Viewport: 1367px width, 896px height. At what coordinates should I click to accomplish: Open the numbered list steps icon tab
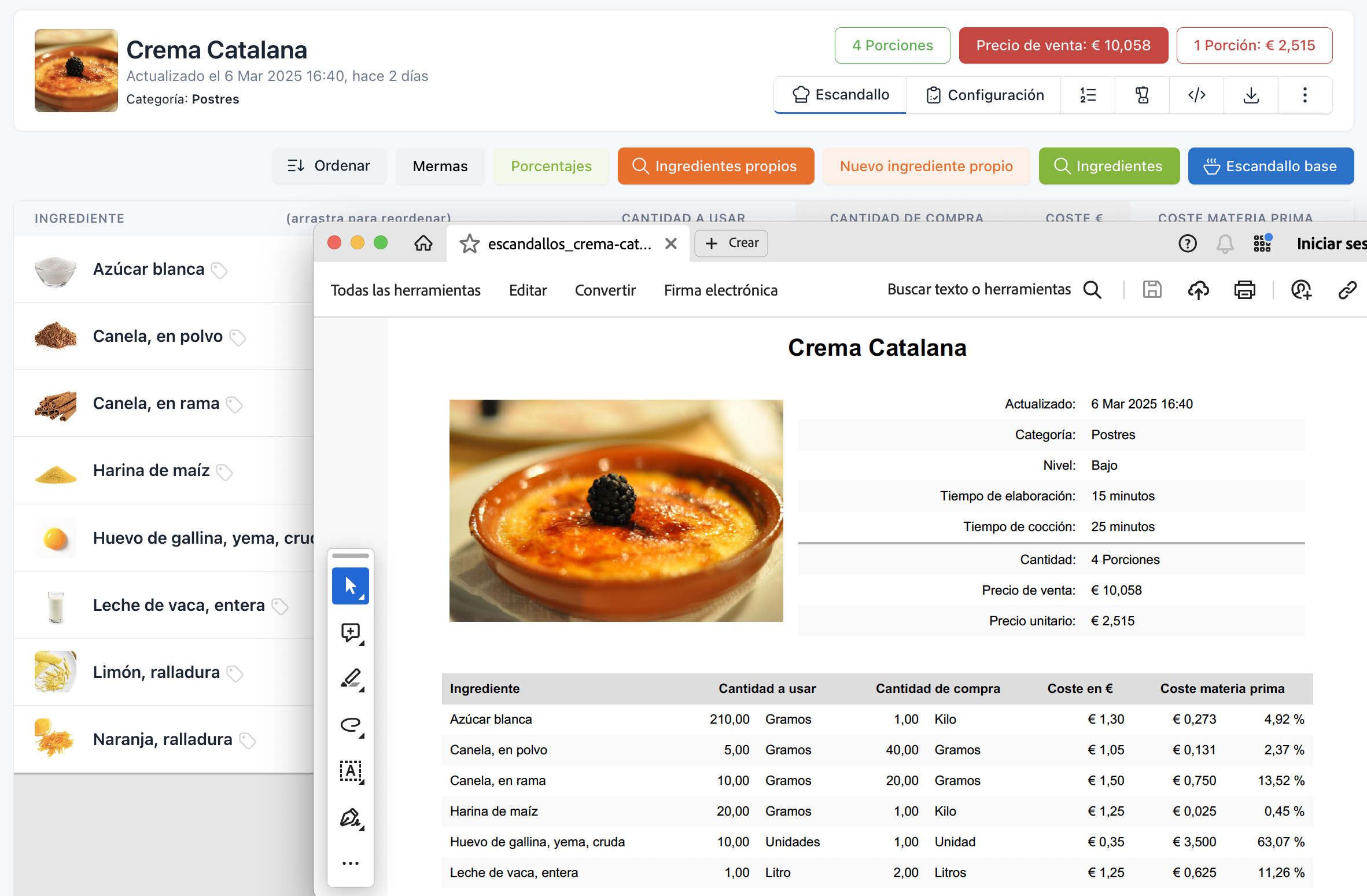[1088, 95]
